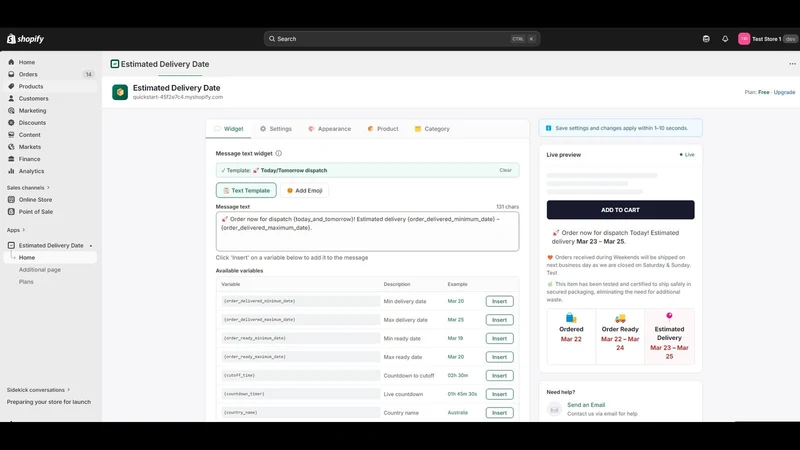Open Test Store 1 account menu
800x450 pixels.
pyautogui.click(x=767, y=39)
